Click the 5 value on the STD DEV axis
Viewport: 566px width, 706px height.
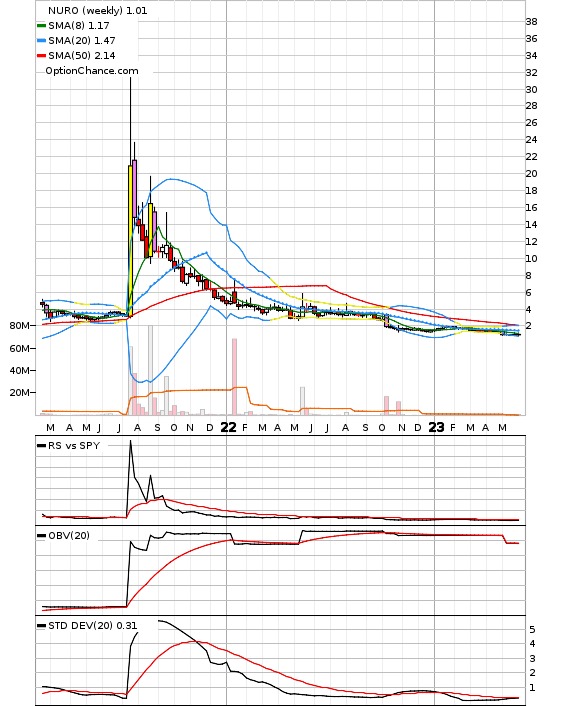[532, 630]
